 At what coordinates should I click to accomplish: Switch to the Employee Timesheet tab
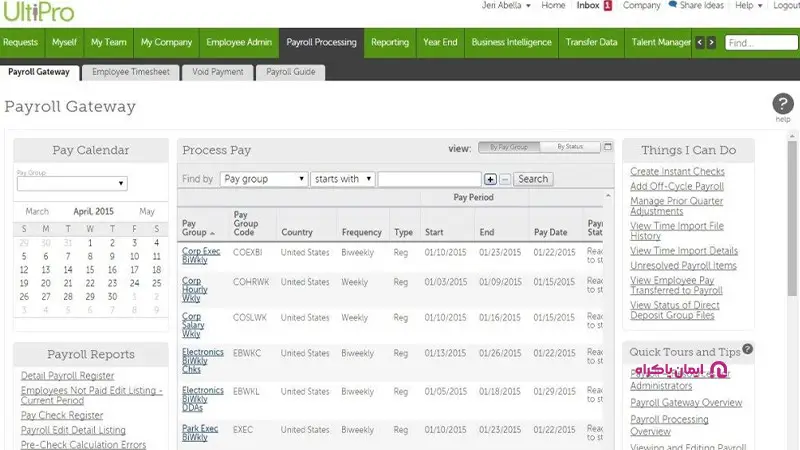point(131,72)
